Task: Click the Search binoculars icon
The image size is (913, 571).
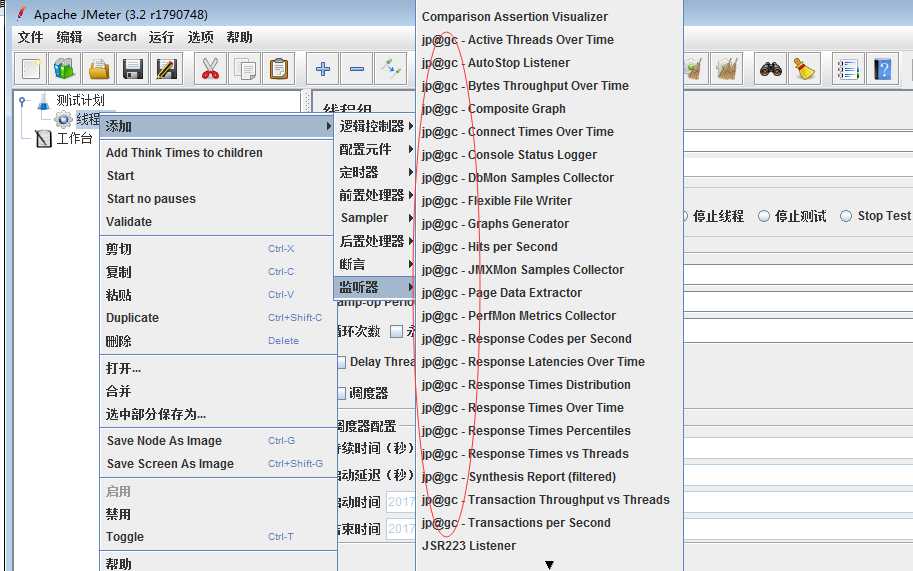Action: (x=770, y=69)
